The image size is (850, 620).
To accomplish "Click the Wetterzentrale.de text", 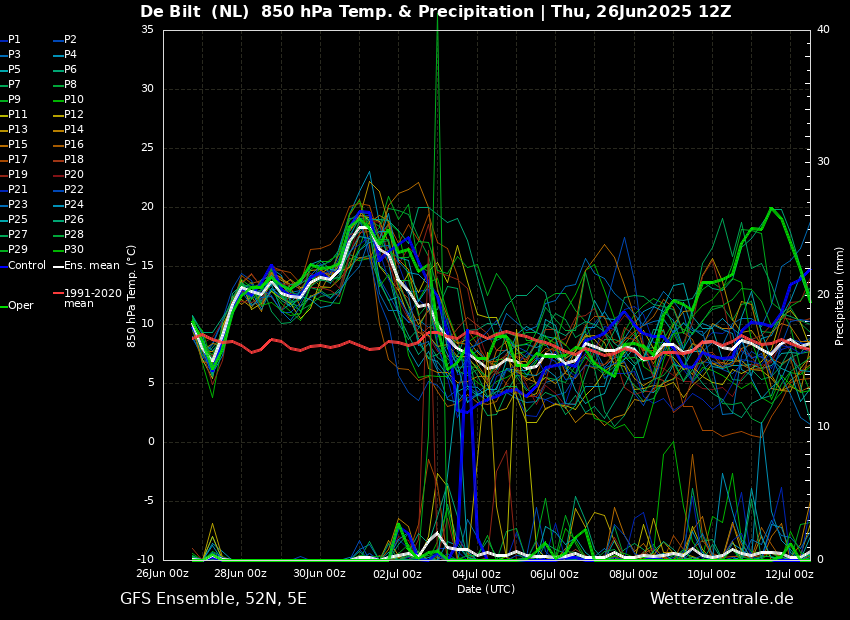I will point(721,599).
